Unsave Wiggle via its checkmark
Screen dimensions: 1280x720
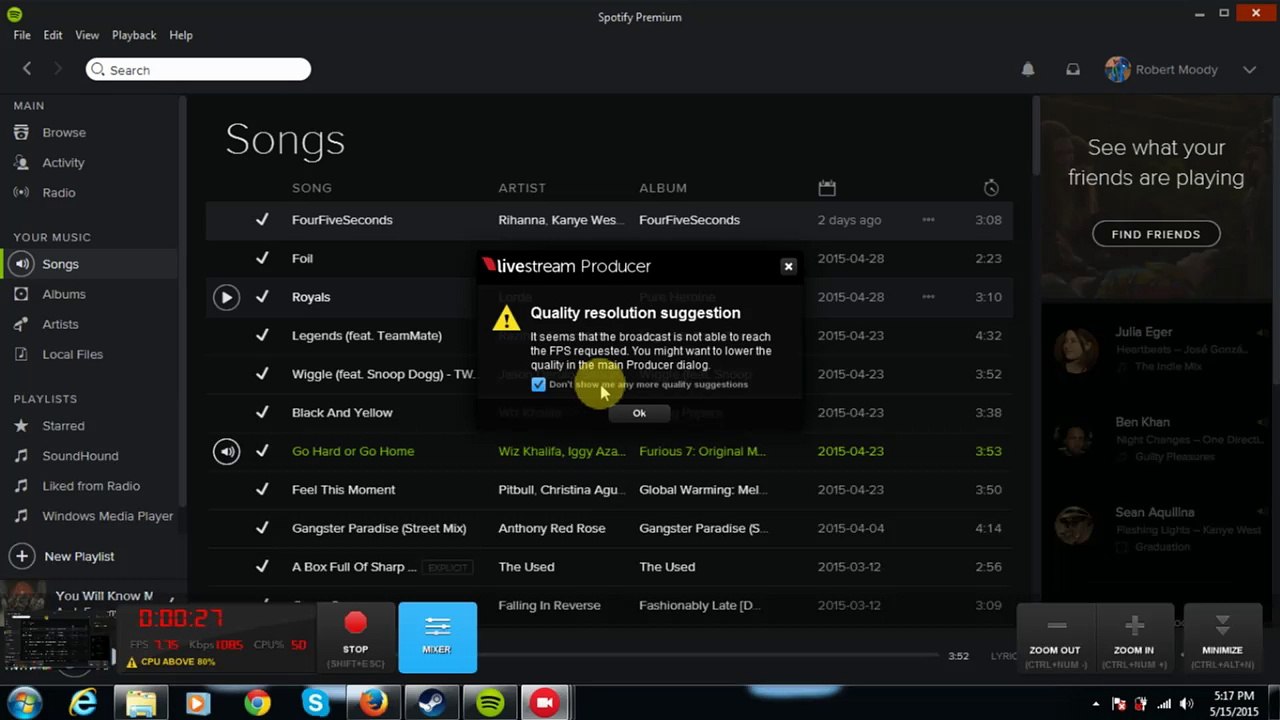pyautogui.click(x=262, y=374)
